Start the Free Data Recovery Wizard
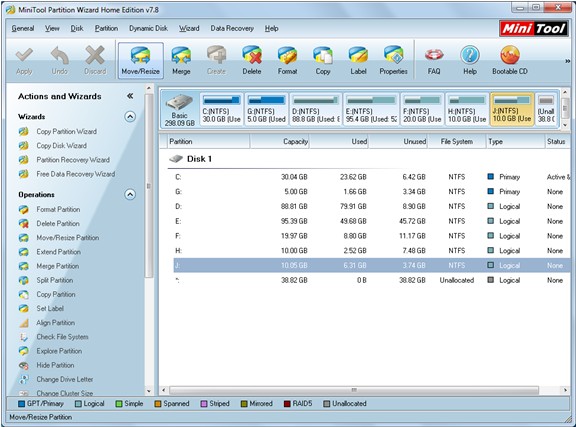Image resolution: width=576 pixels, height=427 pixels. 75,174
